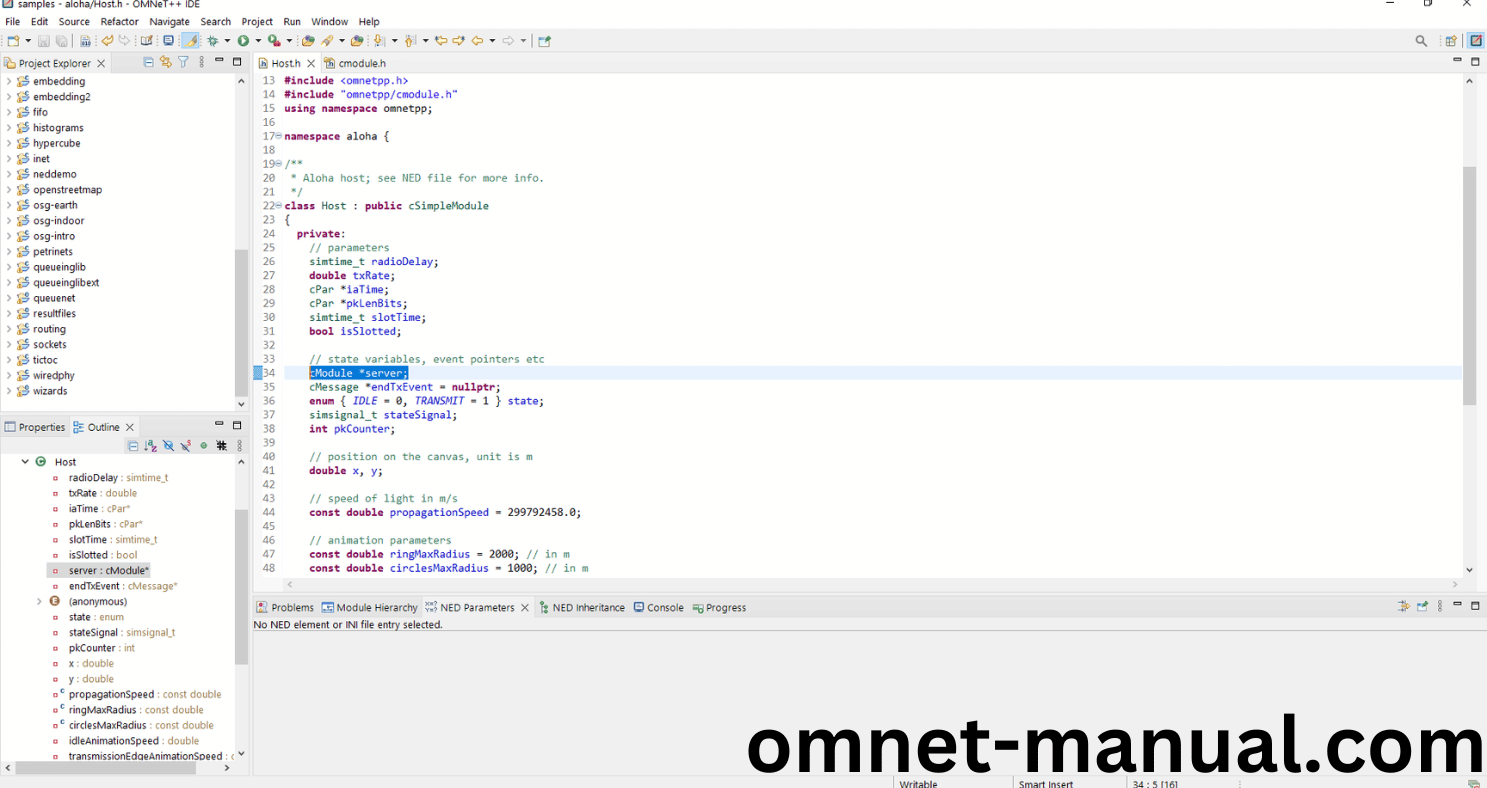
Task: Switch to the cmodule.h editor tab
Action: coord(361,63)
